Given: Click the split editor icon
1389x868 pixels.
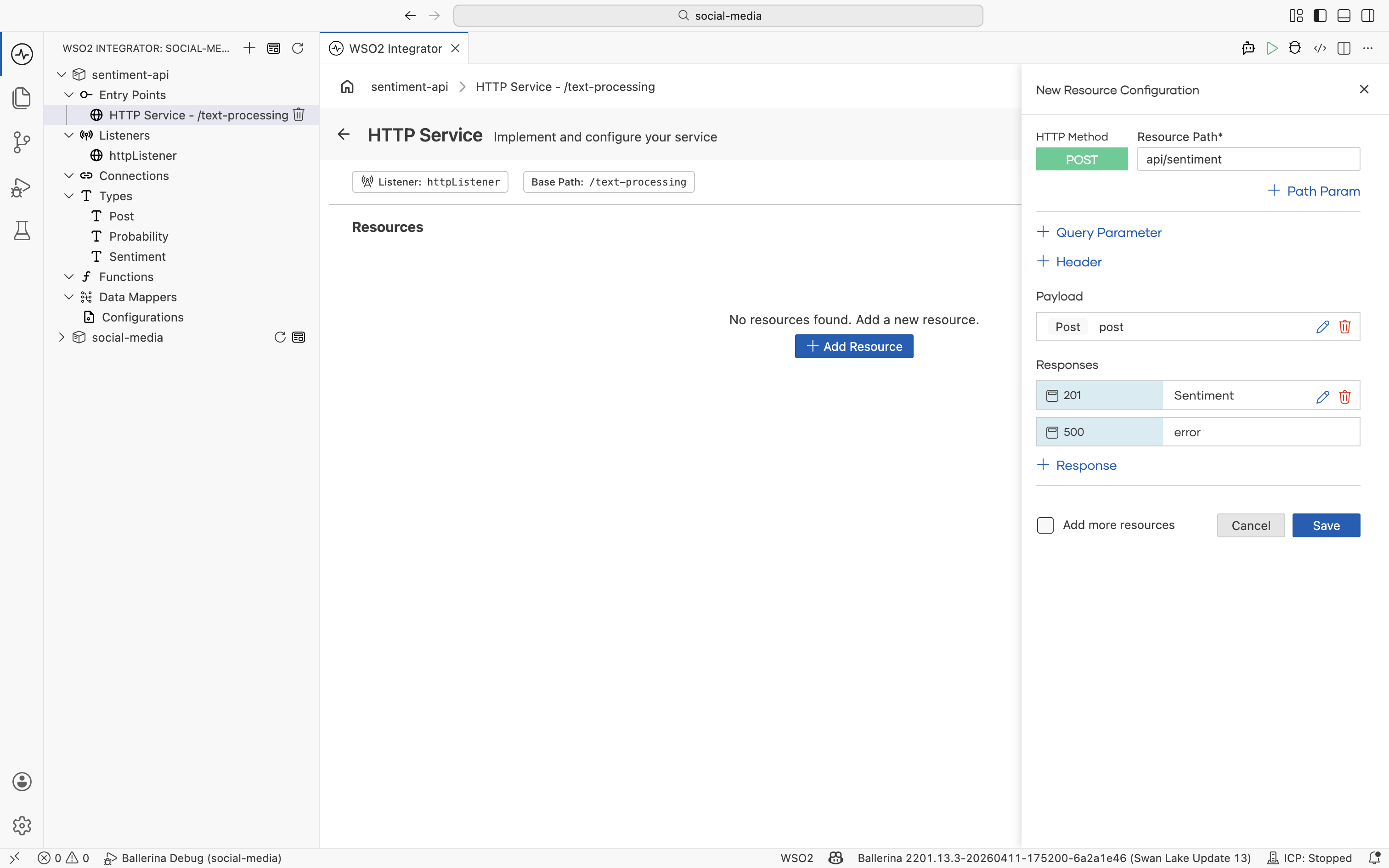Looking at the screenshot, I should coord(1344,48).
